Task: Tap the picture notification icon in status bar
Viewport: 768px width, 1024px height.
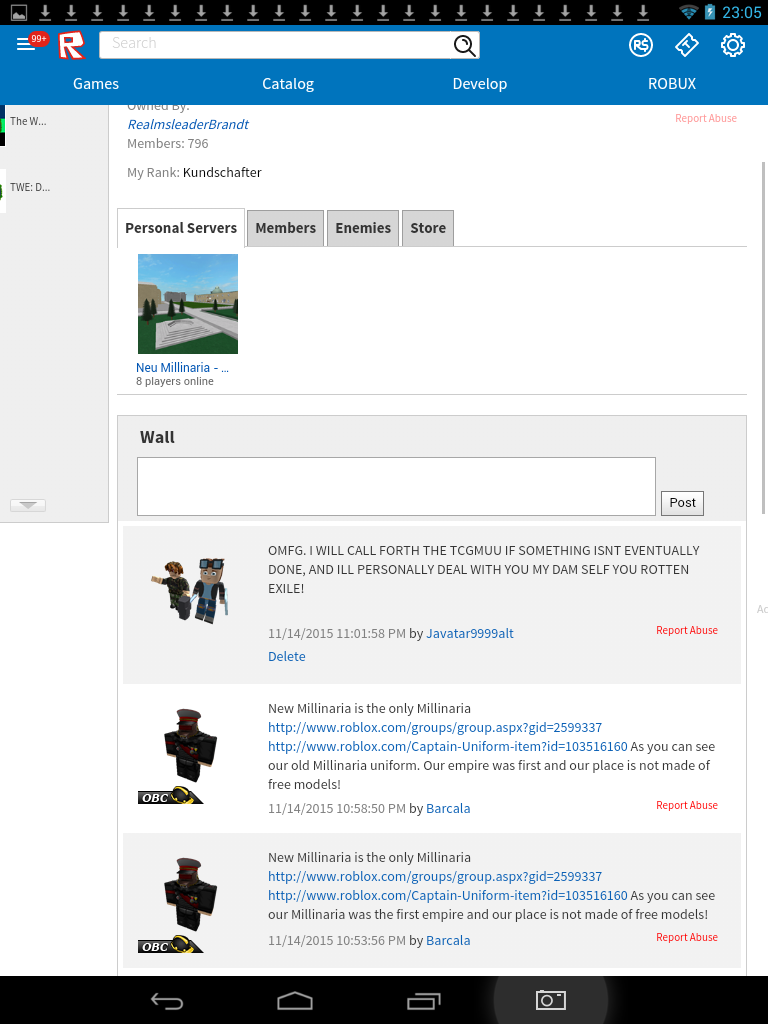Action: click(x=19, y=12)
